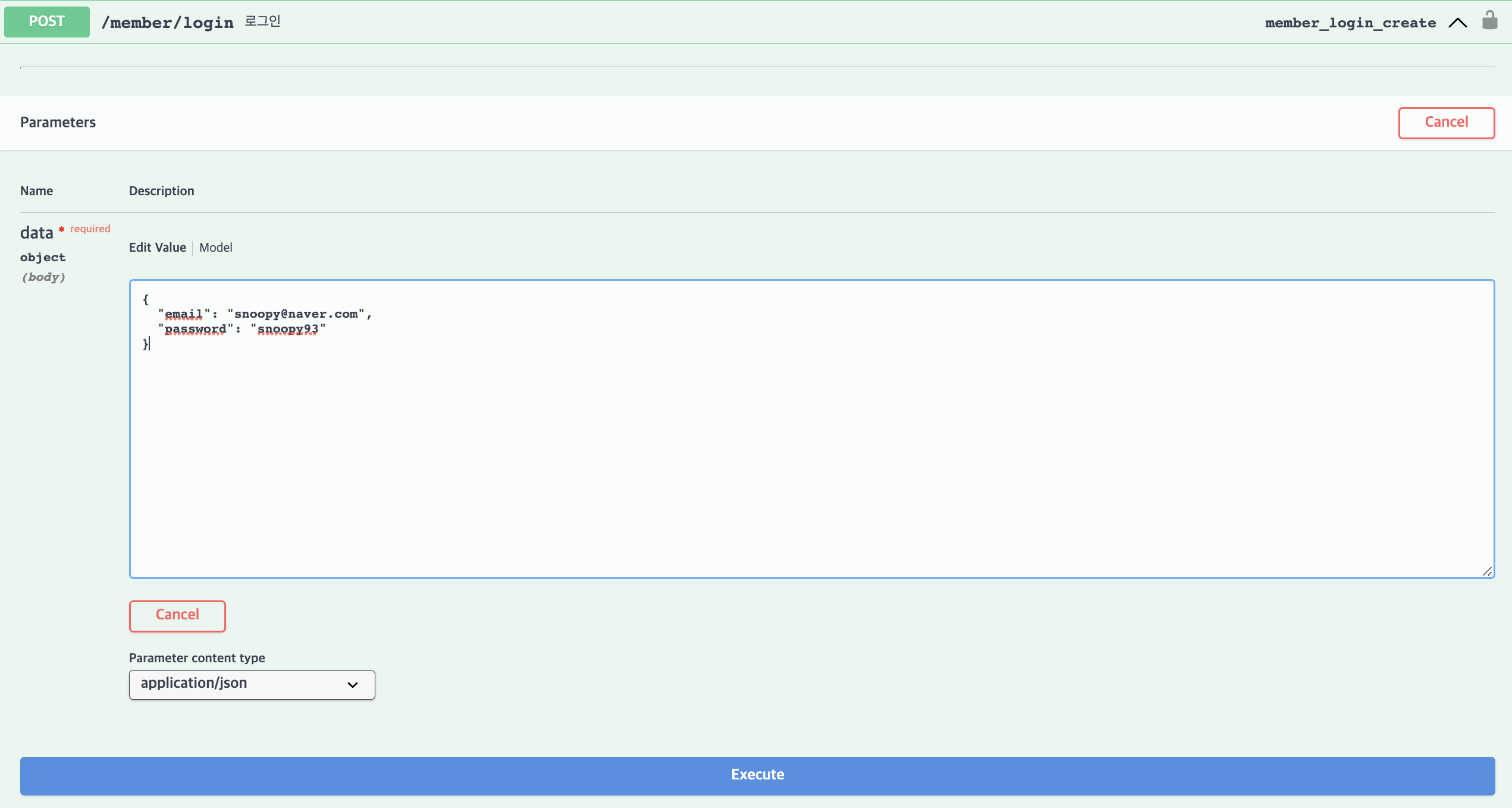Viewport: 1512px width, 808px height.
Task: Click the 로그인 summary text
Action: pyautogui.click(x=262, y=21)
